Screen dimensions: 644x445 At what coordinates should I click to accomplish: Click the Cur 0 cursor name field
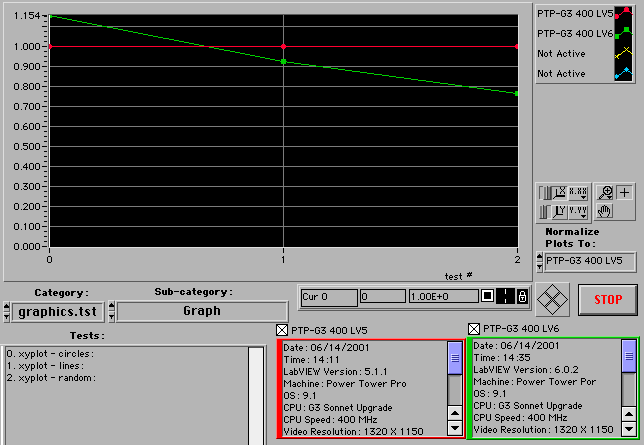pyautogui.click(x=329, y=297)
